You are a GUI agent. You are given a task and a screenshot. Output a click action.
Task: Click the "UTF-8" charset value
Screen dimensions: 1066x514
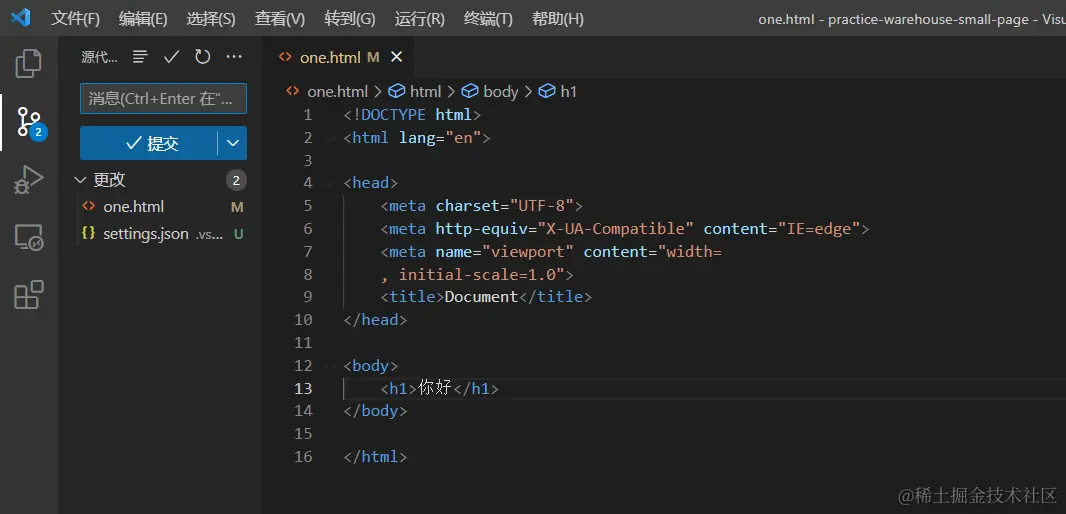[x=542, y=206]
